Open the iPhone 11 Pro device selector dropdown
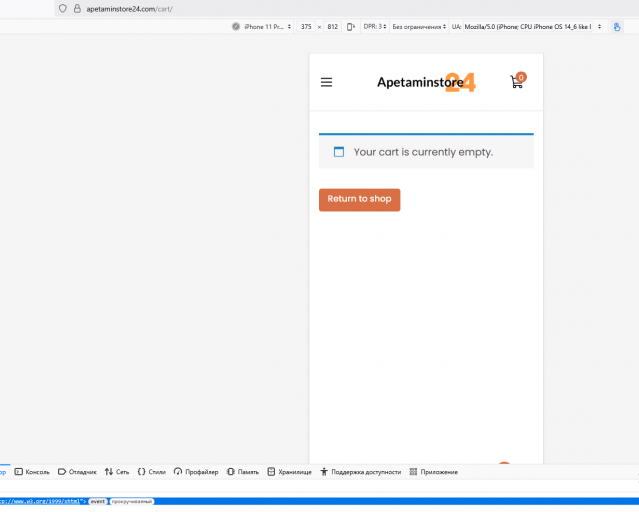Screen dimensions: 639x512 267,26
